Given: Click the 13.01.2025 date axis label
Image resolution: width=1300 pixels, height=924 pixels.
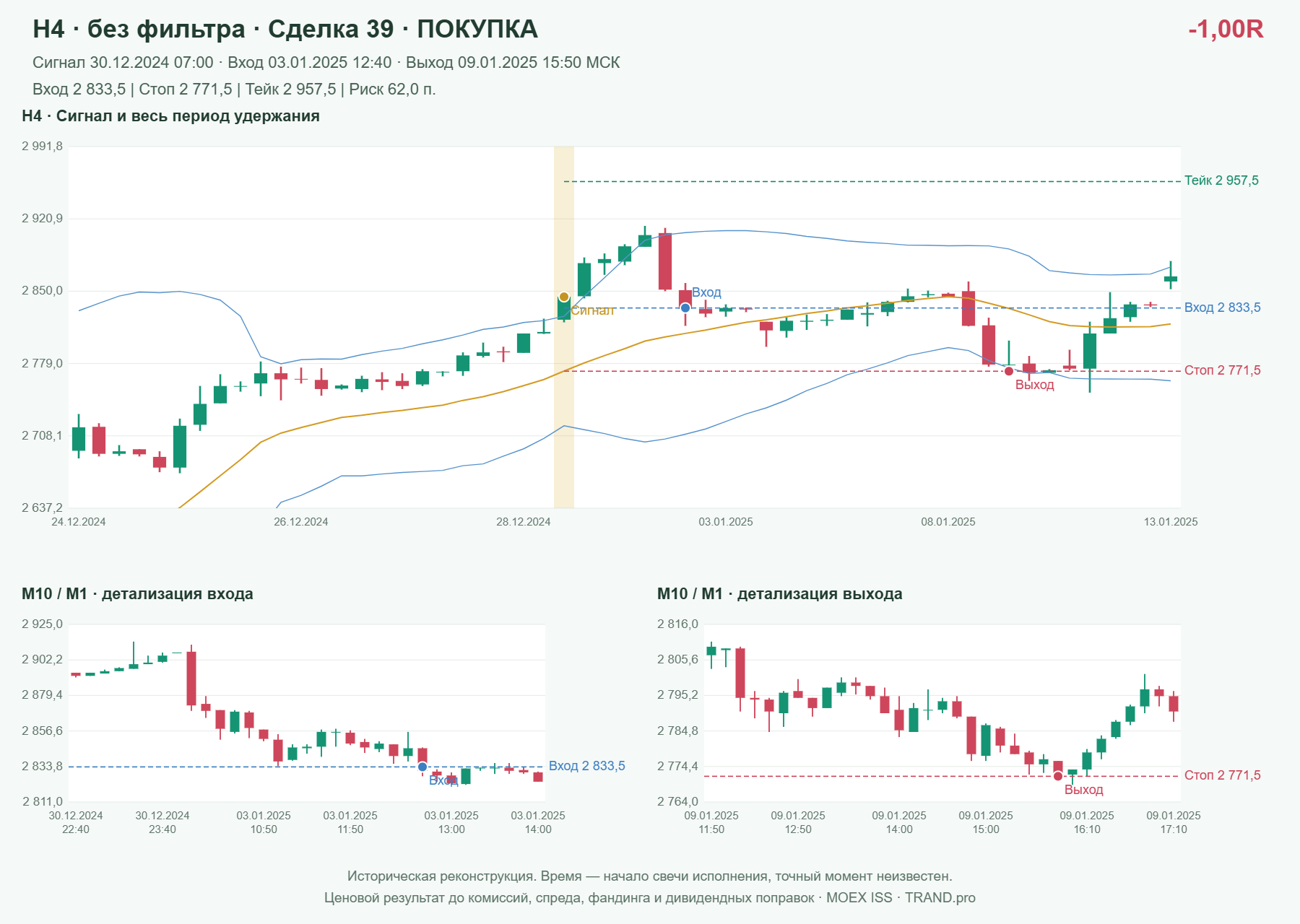Looking at the screenshot, I should pos(1171,522).
